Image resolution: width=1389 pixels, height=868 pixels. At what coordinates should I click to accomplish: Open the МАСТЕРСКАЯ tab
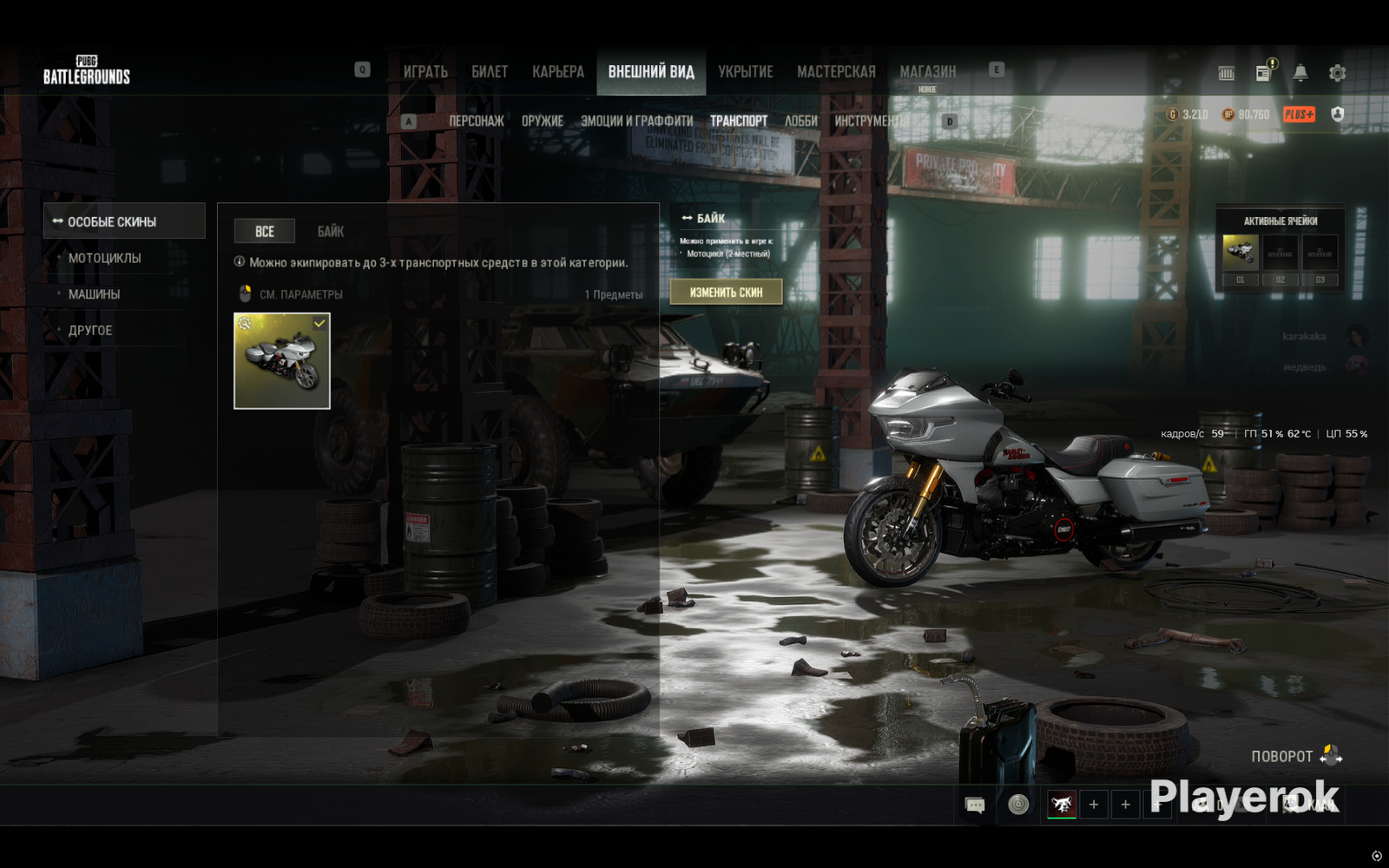[837, 72]
